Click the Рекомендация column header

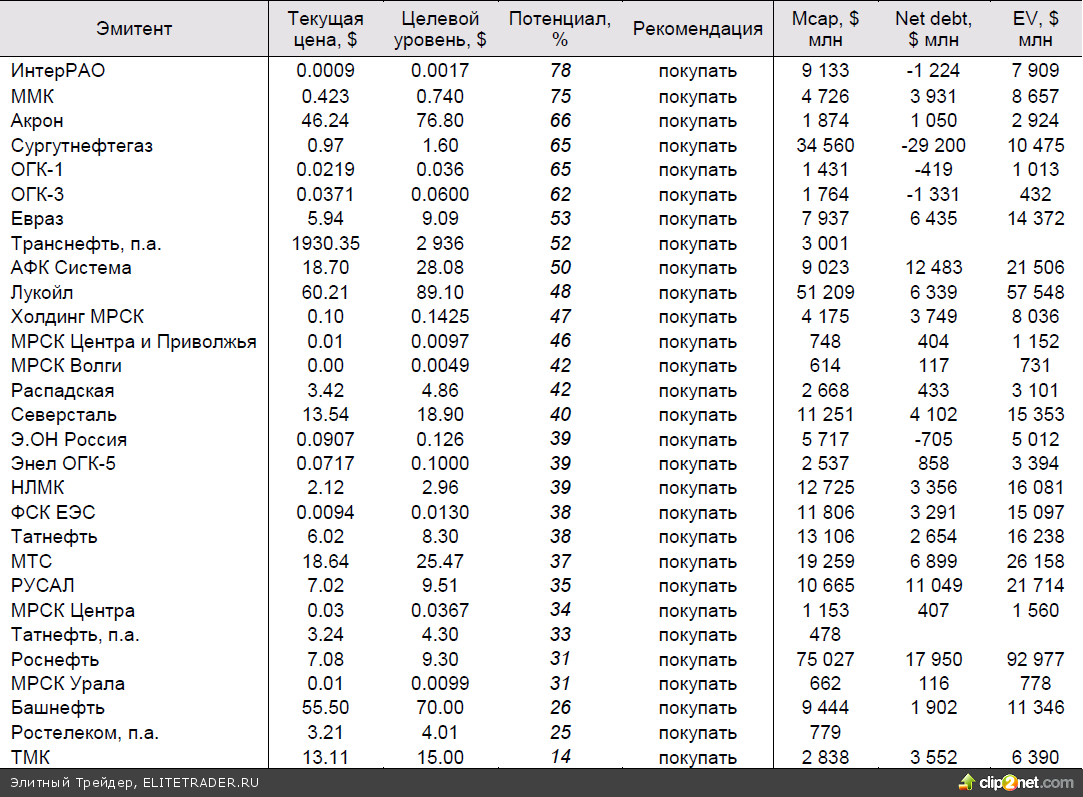[x=697, y=29]
